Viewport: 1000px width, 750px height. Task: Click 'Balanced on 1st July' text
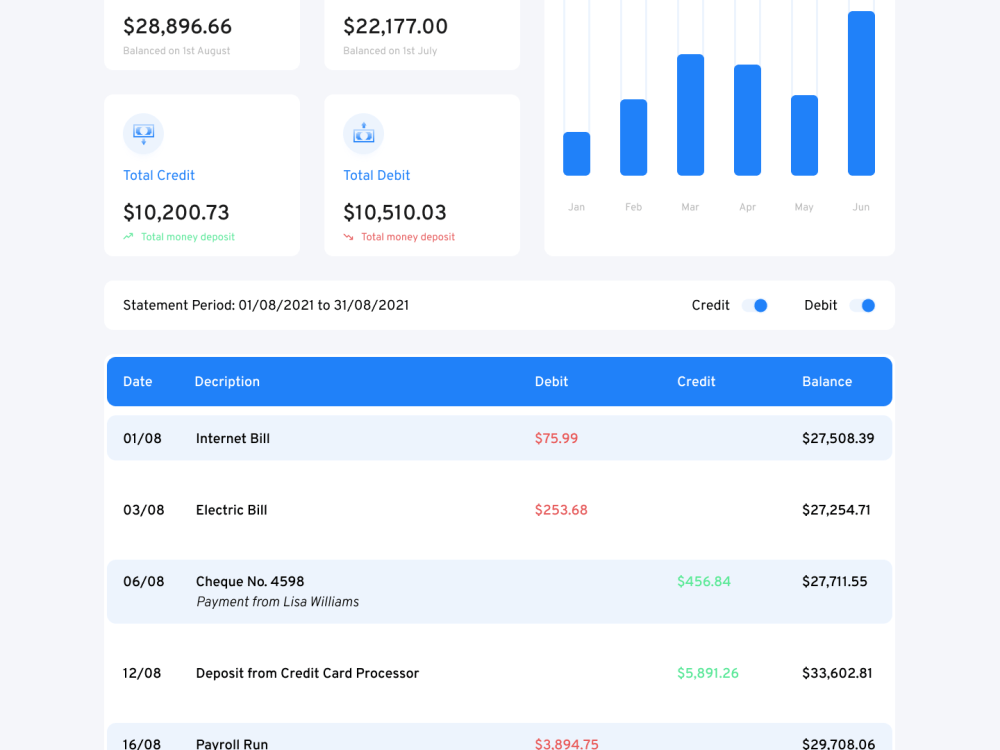[390, 51]
